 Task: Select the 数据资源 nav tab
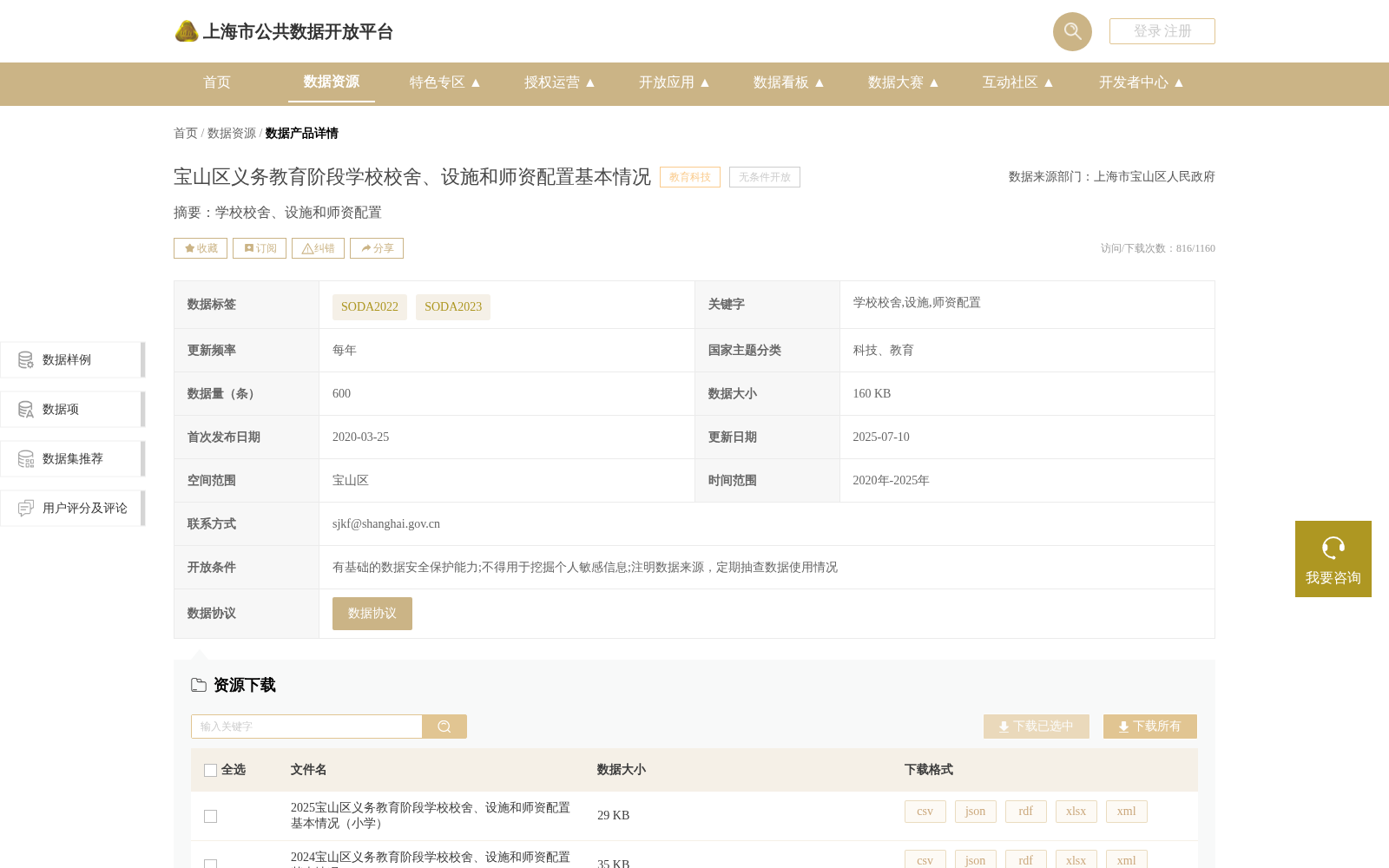tap(332, 82)
